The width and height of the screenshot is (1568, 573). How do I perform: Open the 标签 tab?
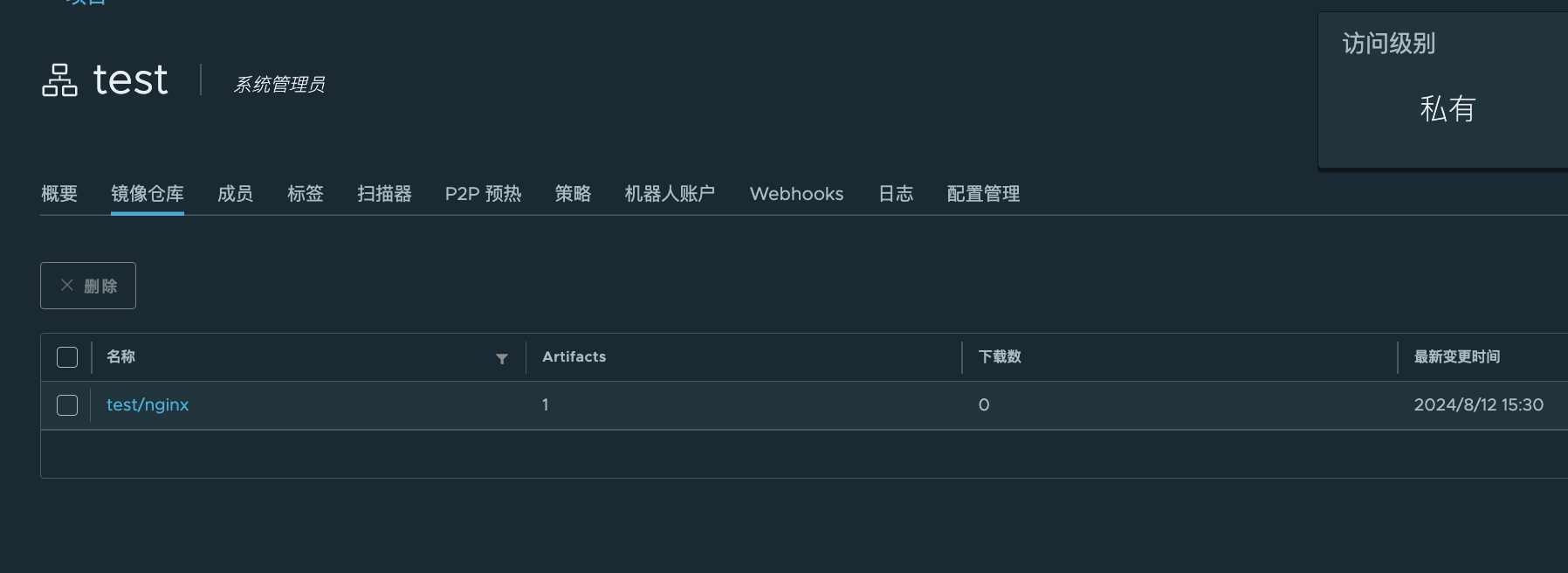pos(306,194)
